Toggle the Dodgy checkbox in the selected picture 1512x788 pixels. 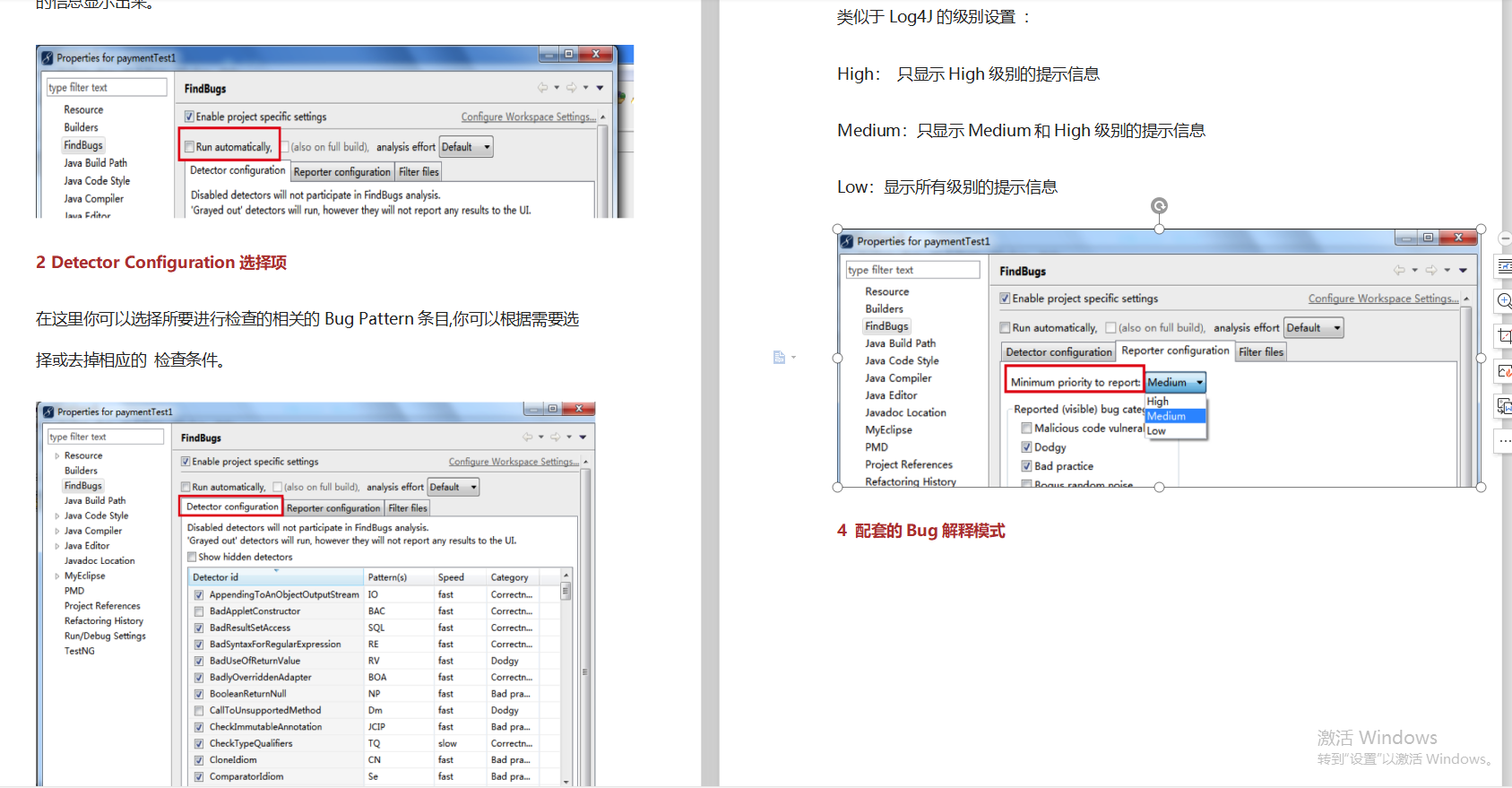[x=1026, y=446]
